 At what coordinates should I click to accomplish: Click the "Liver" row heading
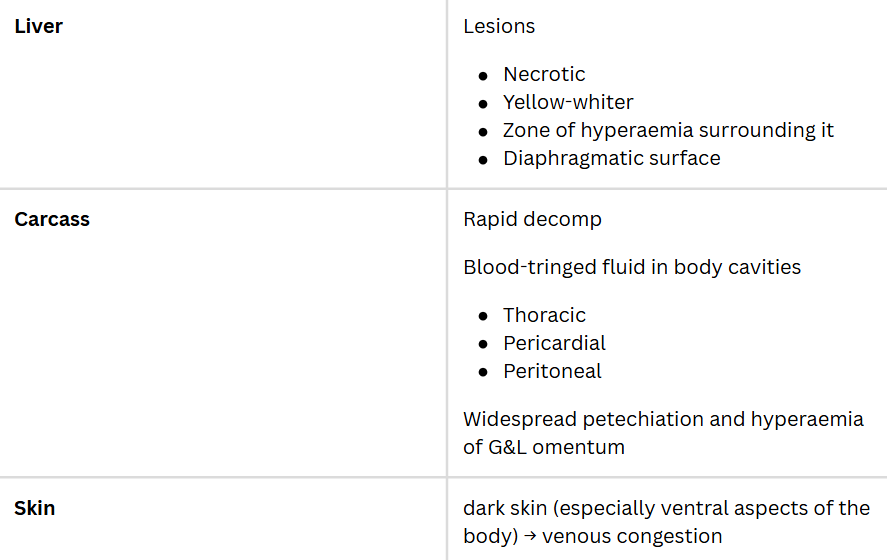pos(38,26)
